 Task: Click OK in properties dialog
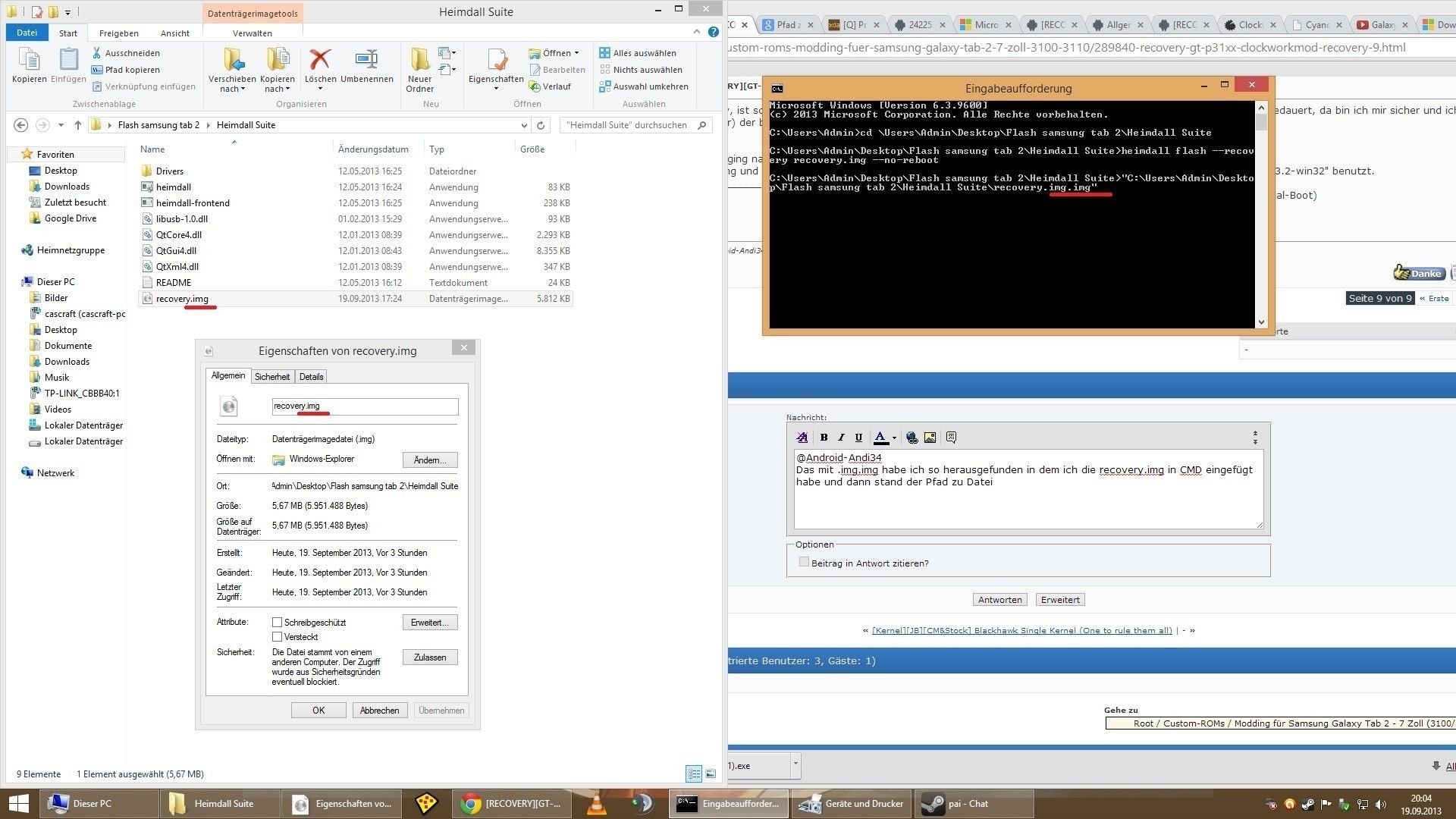pos(318,711)
